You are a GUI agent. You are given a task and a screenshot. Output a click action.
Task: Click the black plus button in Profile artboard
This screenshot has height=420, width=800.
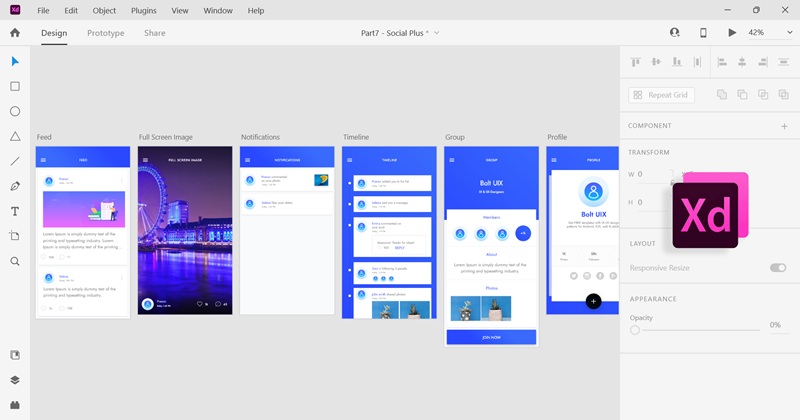pos(593,302)
